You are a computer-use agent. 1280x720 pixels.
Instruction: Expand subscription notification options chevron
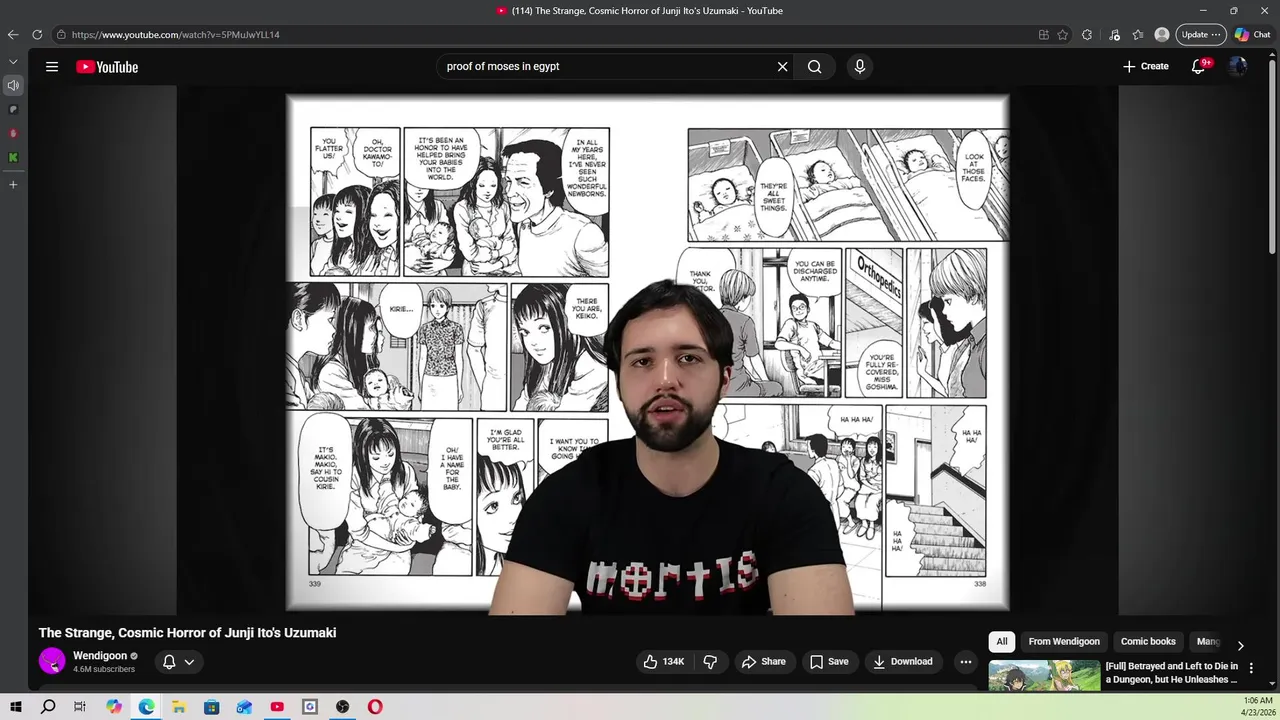point(189,662)
